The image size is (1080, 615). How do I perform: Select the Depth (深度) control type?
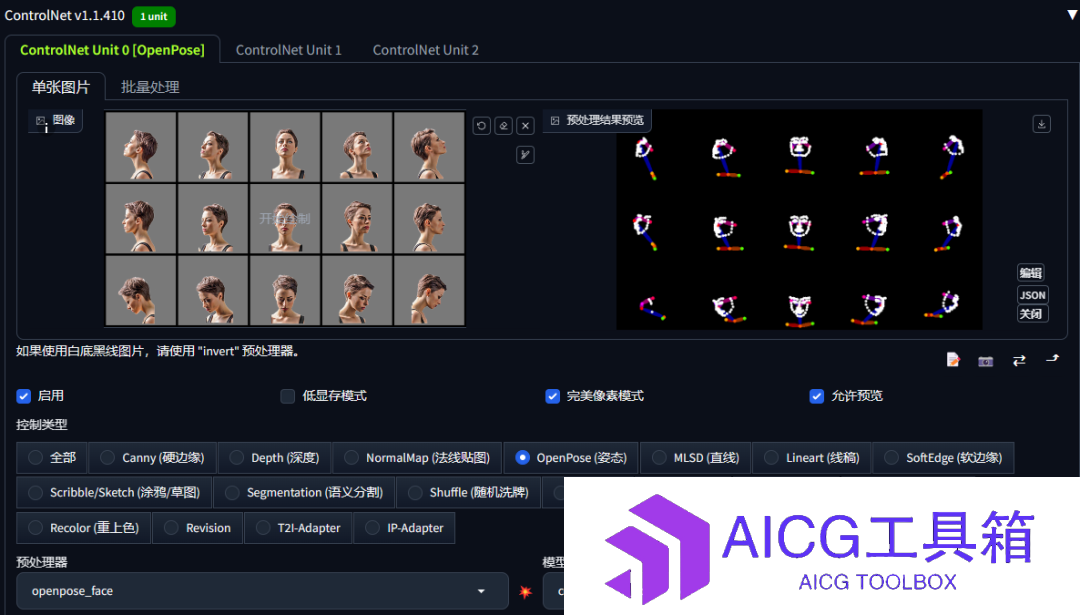pyautogui.click(x=274, y=458)
